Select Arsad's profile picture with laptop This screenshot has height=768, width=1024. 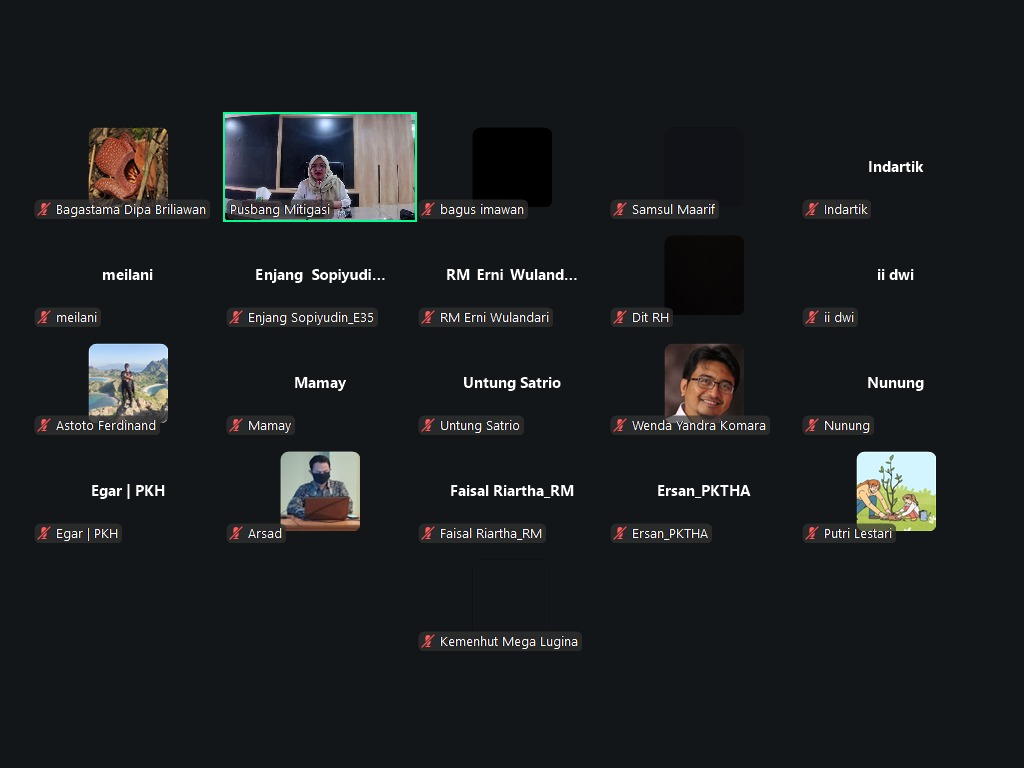(x=320, y=488)
